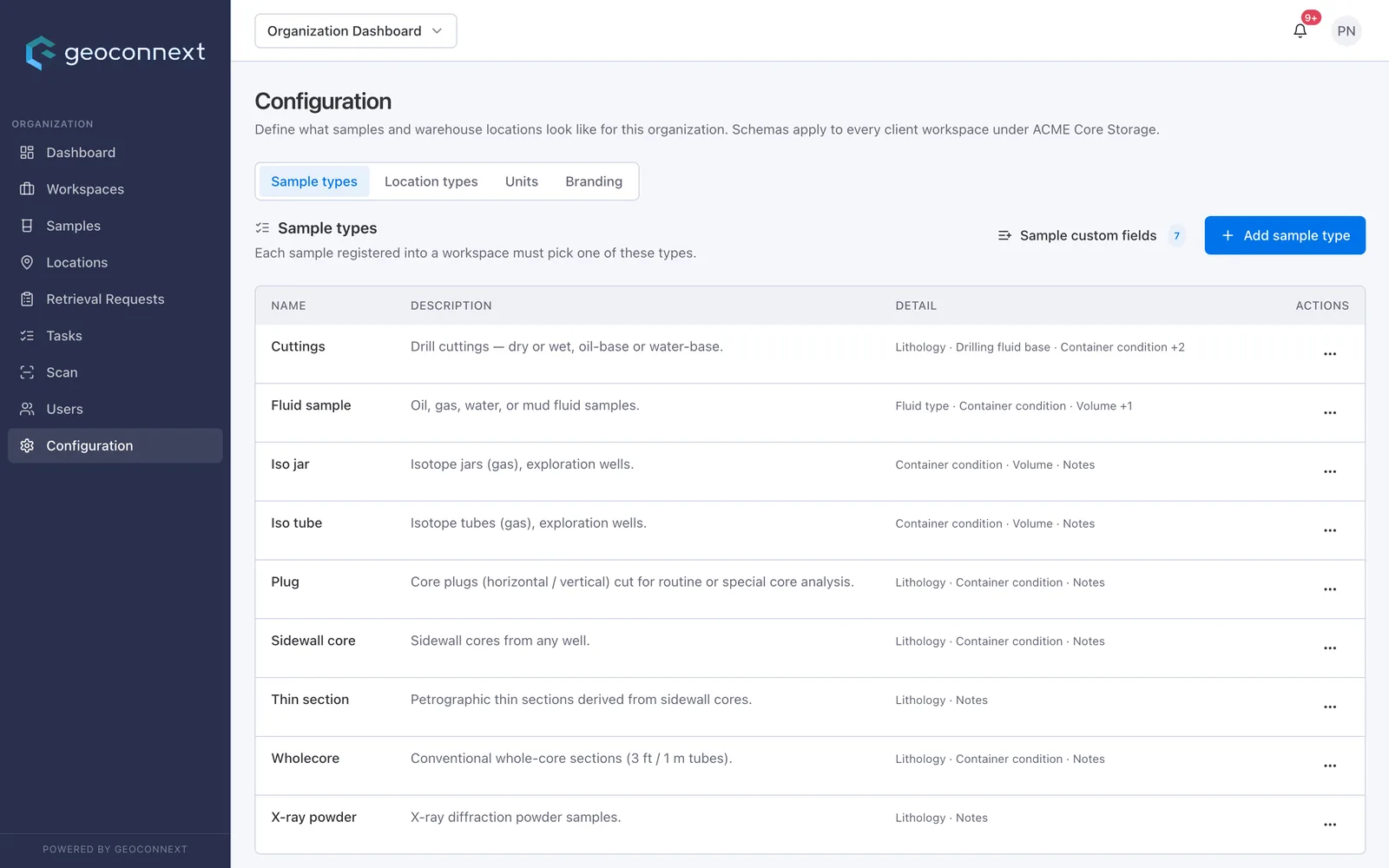1389x868 pixels.
Task: Switch to the Sample types tab
Action: tap(314, 181)
